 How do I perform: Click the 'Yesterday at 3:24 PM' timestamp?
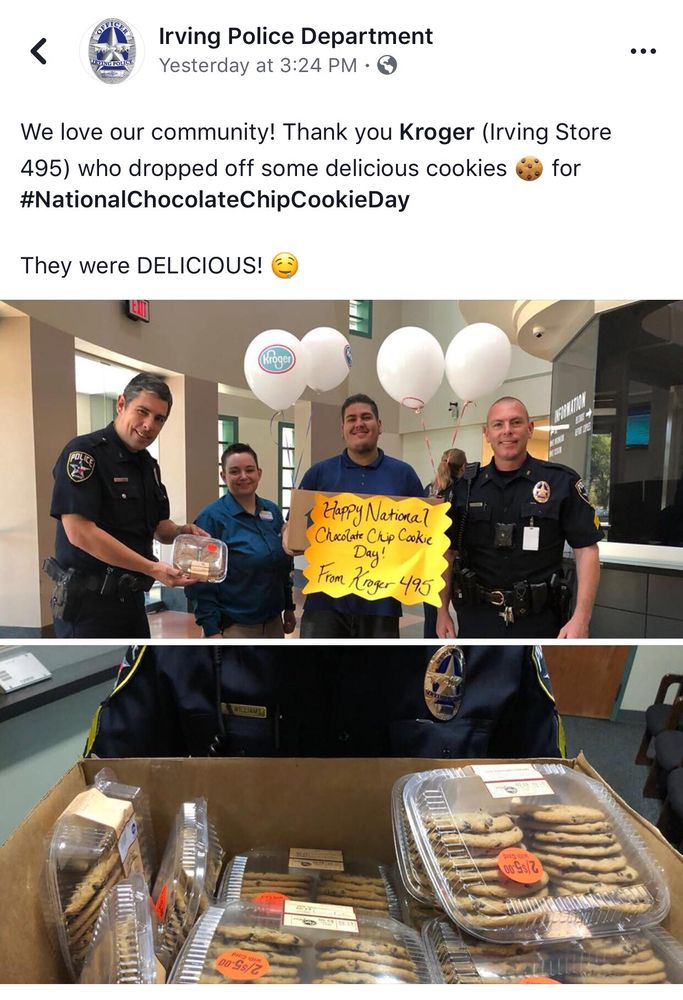point(258,65)
